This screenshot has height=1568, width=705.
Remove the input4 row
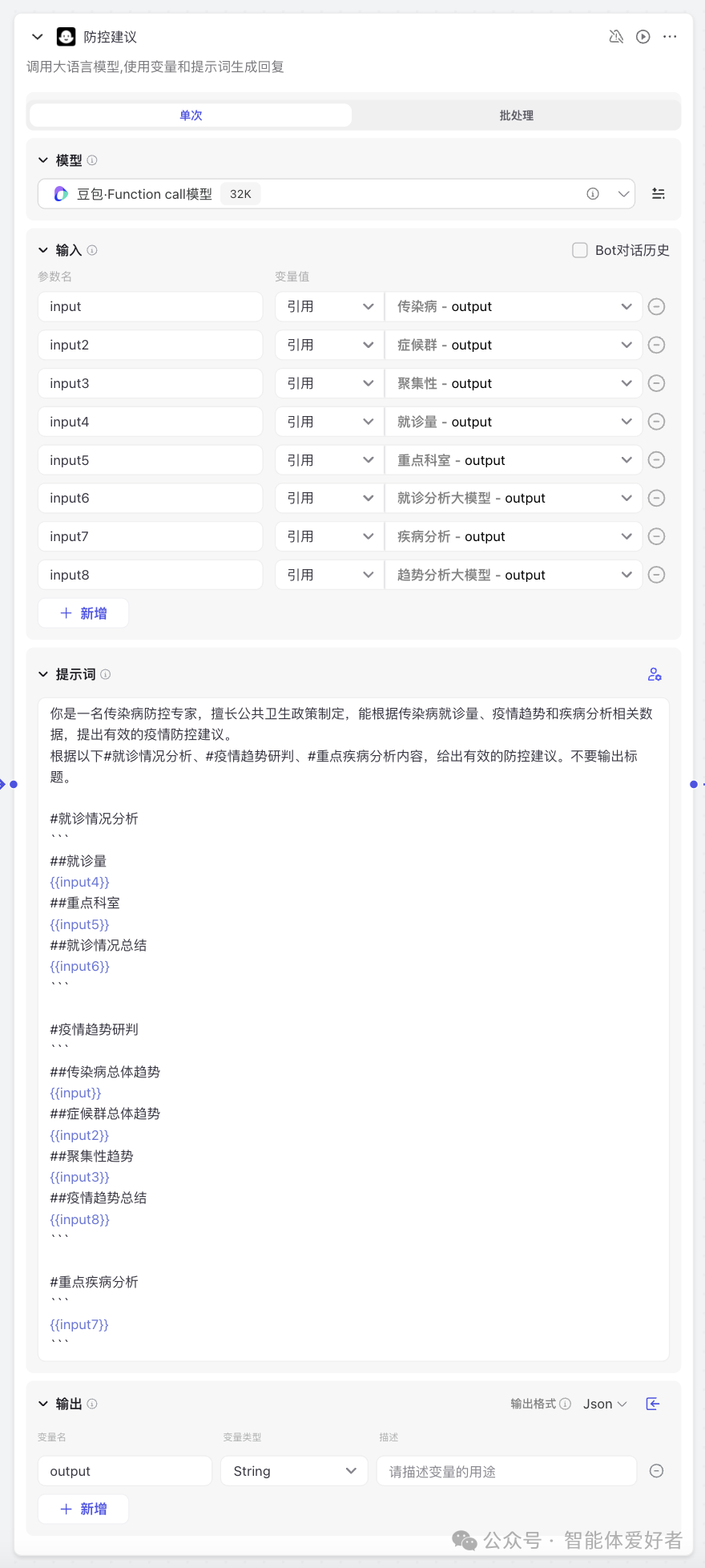656,422
